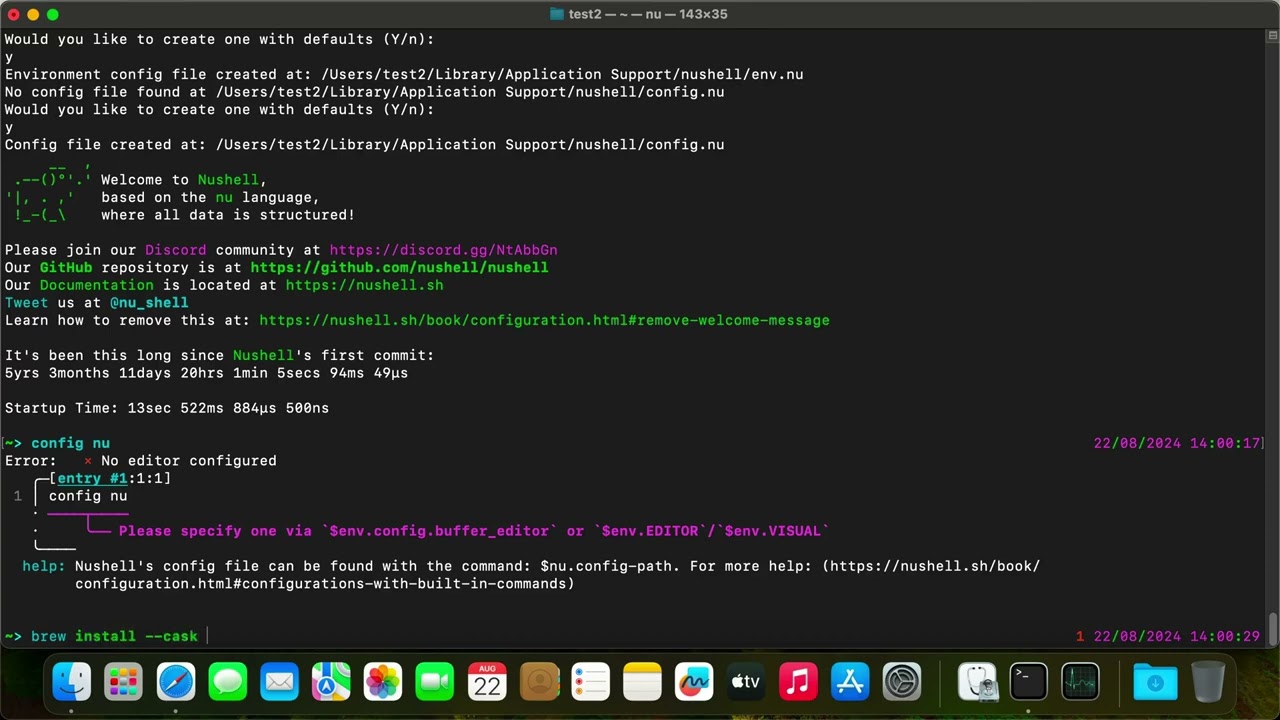
Task: Open the Notes app icon
Action: click(x=642, y=682)
